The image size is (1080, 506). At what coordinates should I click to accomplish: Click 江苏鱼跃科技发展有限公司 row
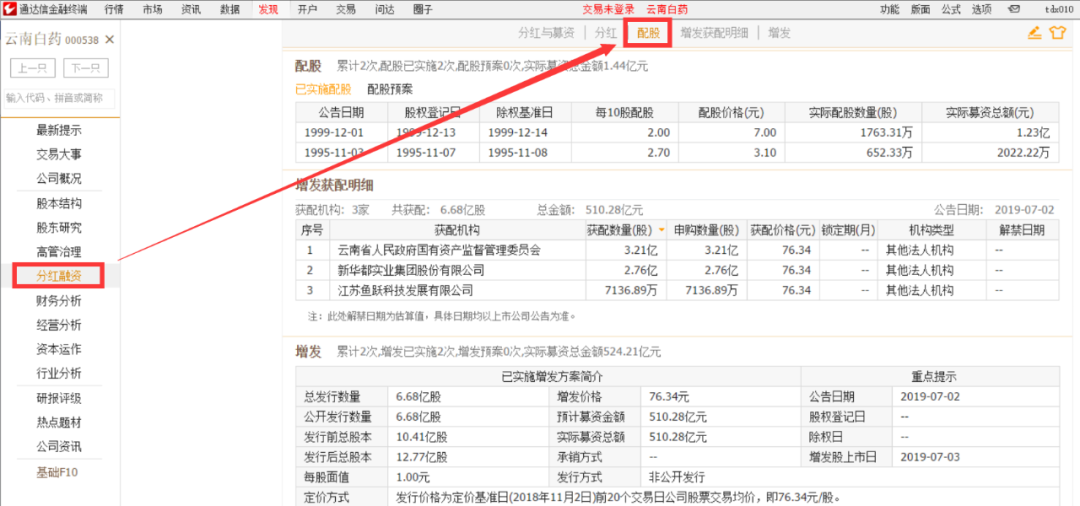[676, 290]
